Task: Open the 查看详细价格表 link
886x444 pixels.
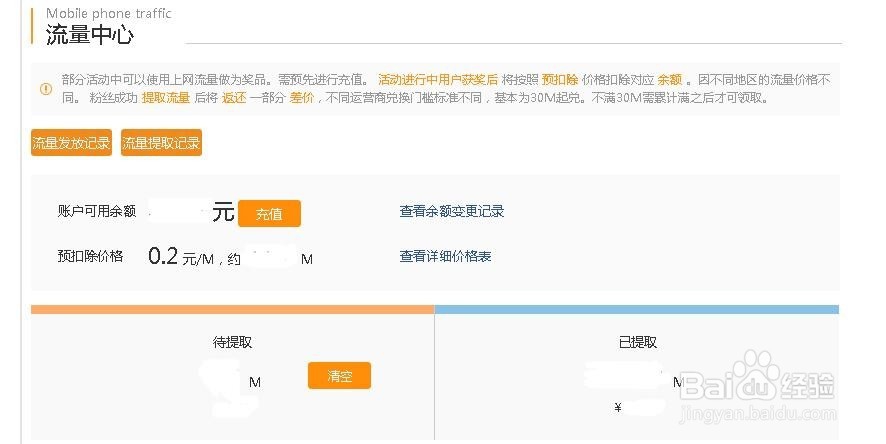Action: point(445,256)
